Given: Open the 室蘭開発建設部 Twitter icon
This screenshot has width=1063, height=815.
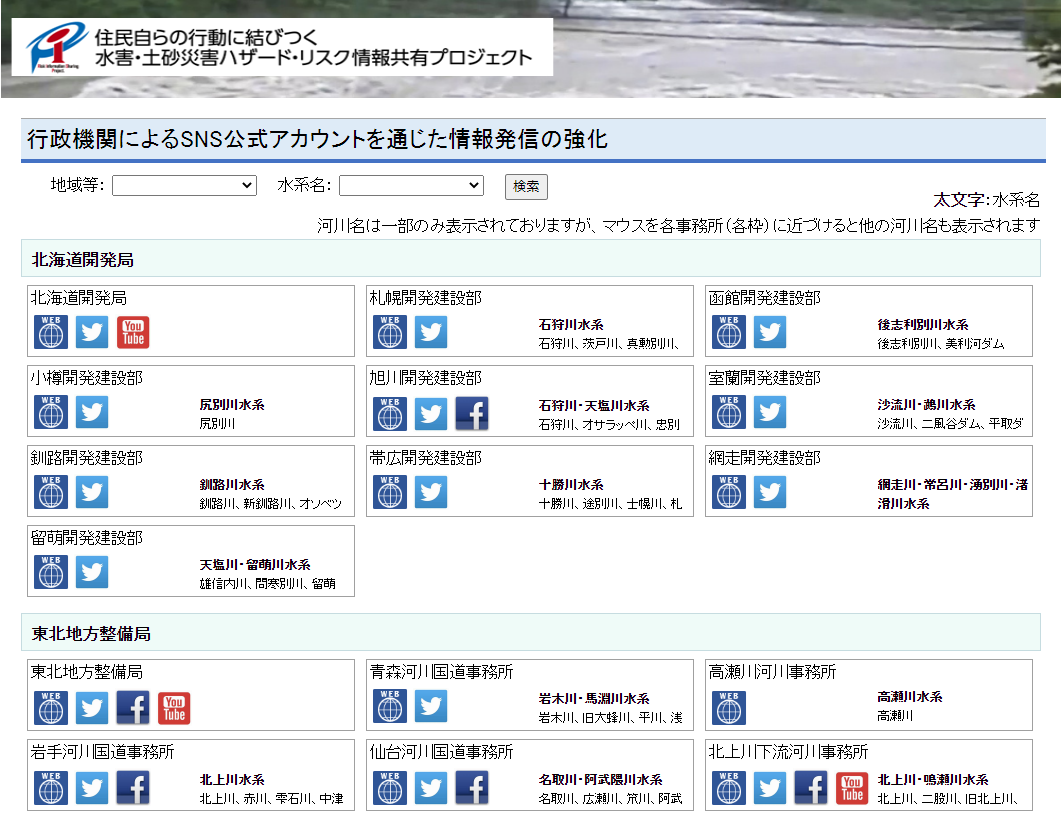Looking at the screenshot, I should 769,412.
